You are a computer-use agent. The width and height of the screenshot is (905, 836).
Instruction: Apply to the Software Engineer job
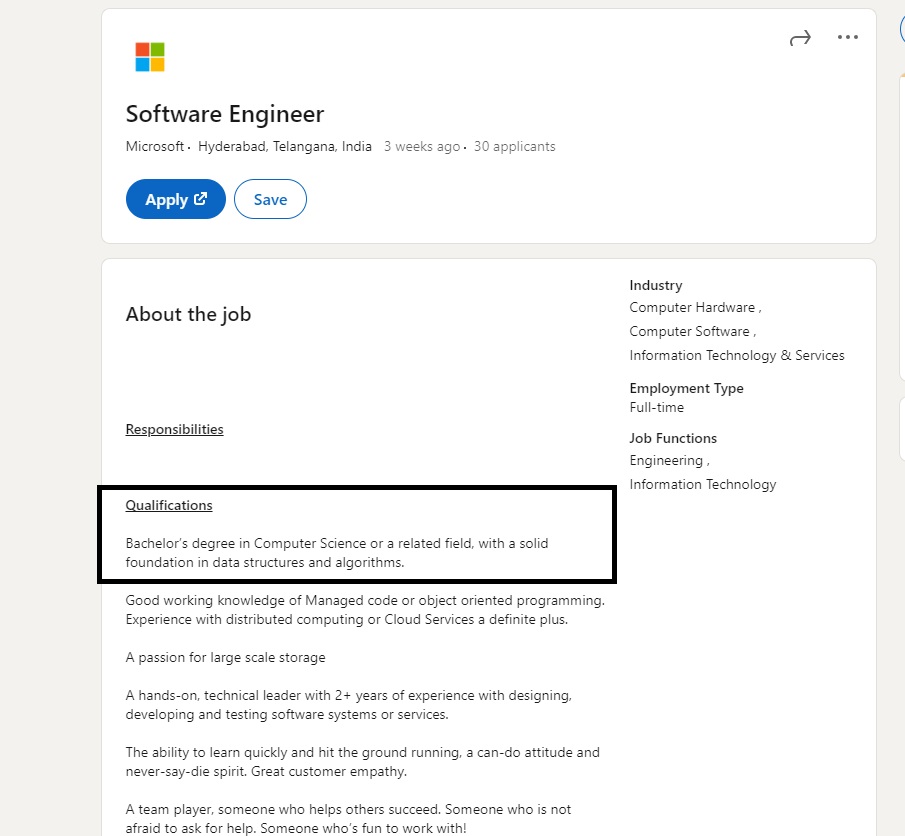point(175,199)
